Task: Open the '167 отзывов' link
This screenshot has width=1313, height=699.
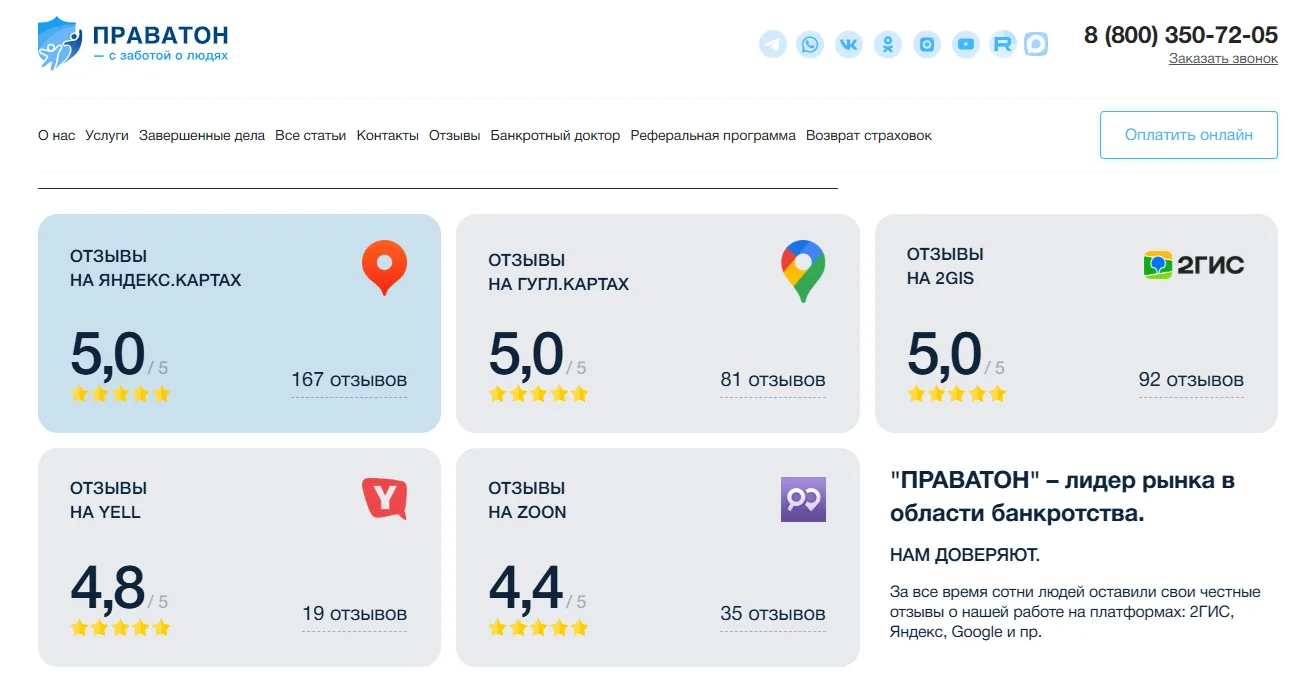Action: coord(349,380)
